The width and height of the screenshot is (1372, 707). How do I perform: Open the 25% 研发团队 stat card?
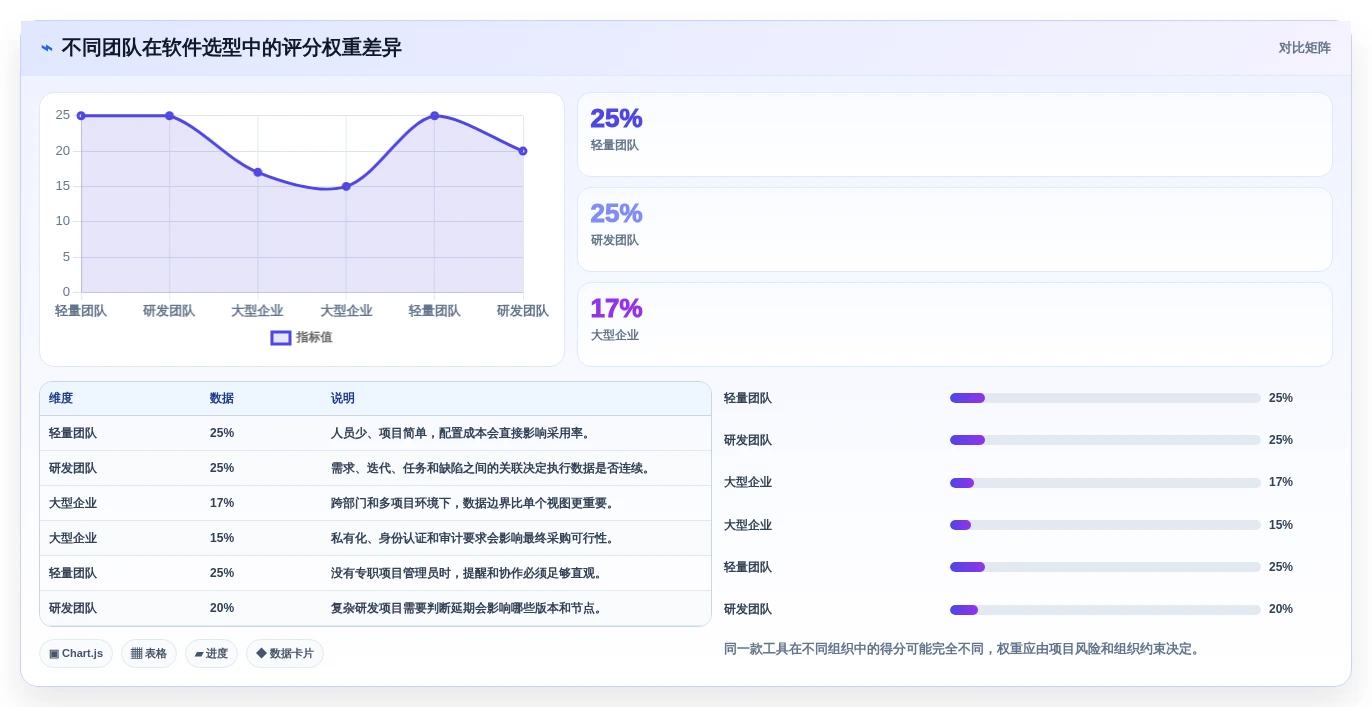955,229
